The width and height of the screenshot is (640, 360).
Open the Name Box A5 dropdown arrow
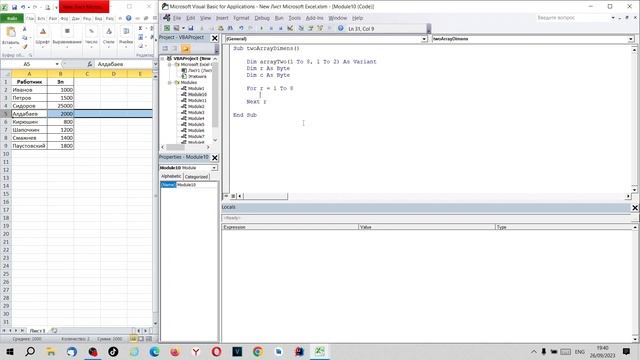pyautogui.click(x=57, y=64)
